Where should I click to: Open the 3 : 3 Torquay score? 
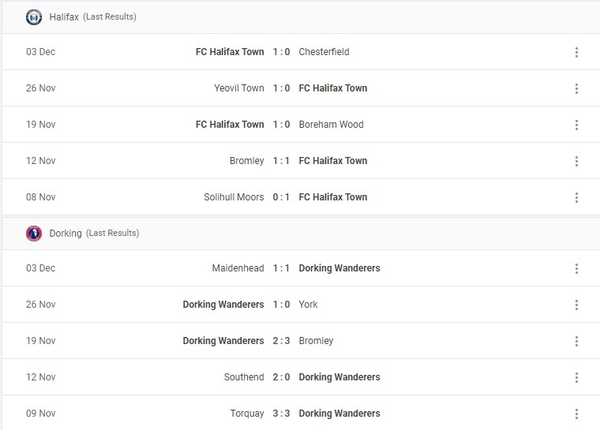pos(281,413)
